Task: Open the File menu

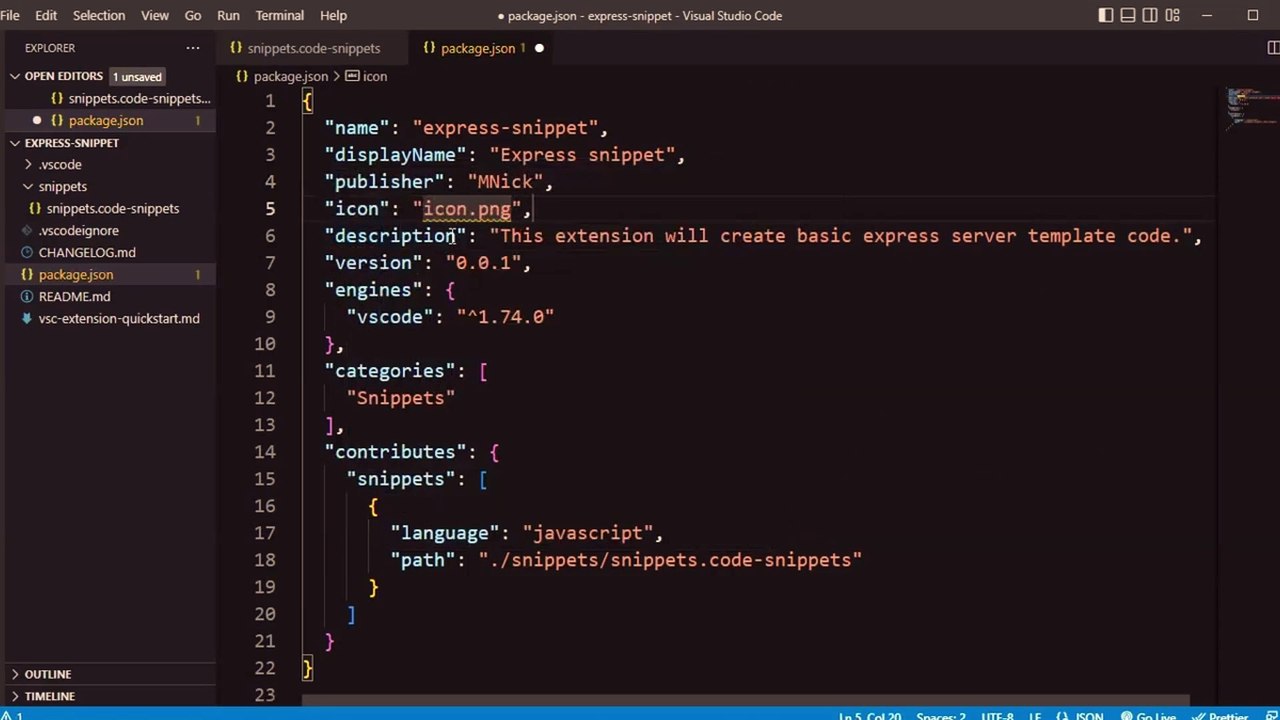Action: [10, 15]
